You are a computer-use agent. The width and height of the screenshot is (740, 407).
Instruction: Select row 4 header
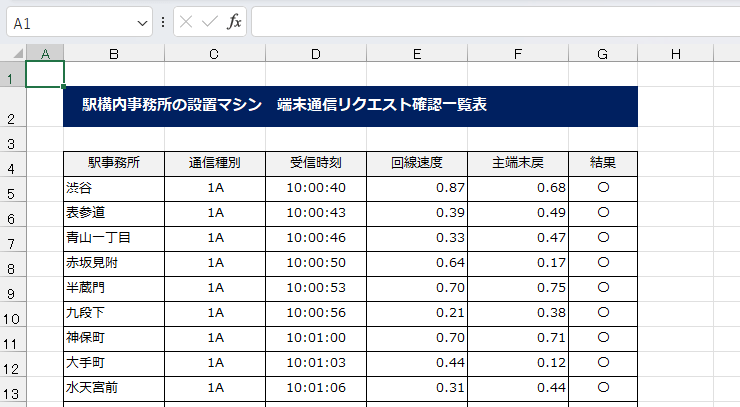(x=13, y=164)
